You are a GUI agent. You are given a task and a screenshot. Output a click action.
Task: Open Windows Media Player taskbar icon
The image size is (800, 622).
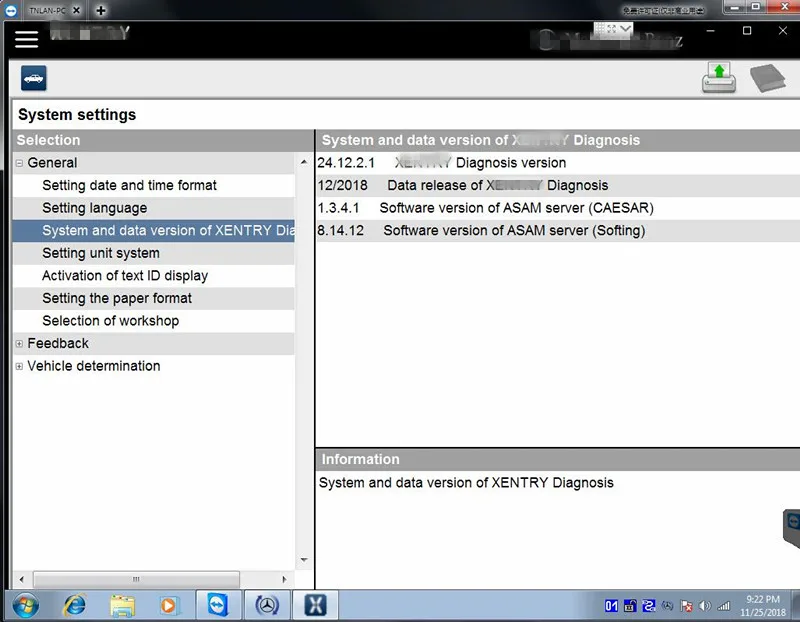tap(168, 606)
